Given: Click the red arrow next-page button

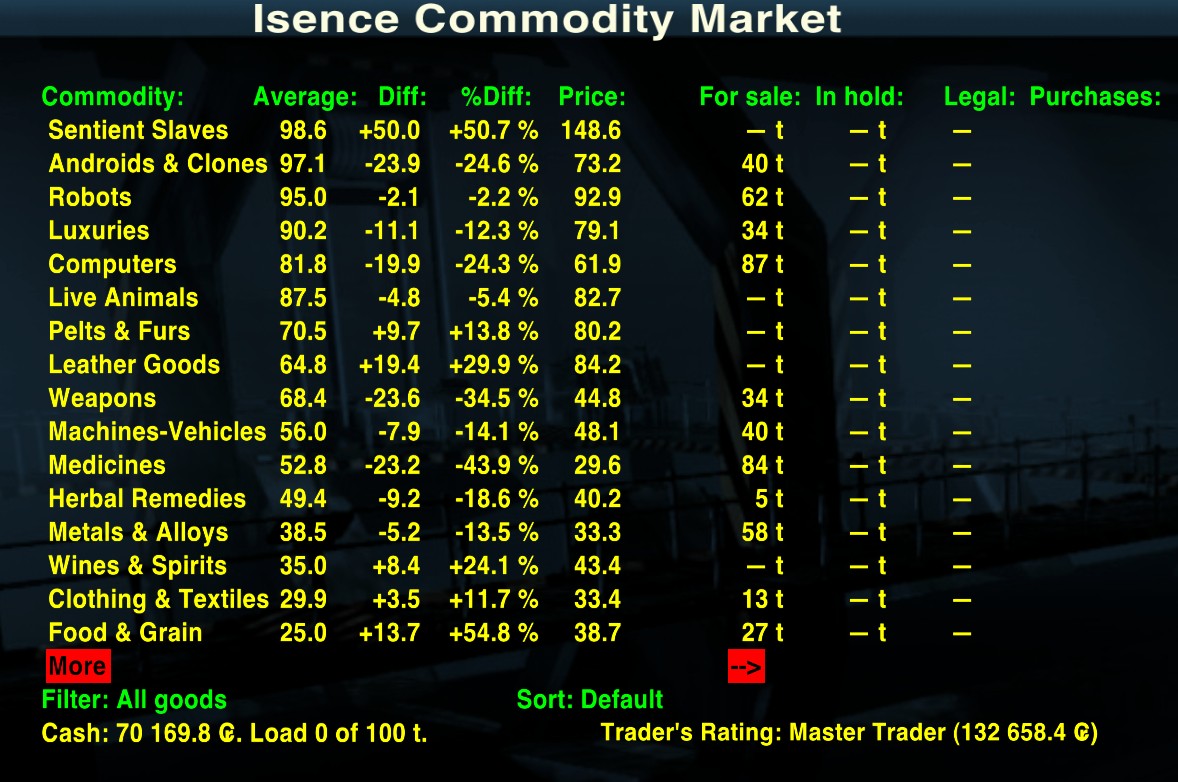Looking at the screenshot, I should point(745,666).
